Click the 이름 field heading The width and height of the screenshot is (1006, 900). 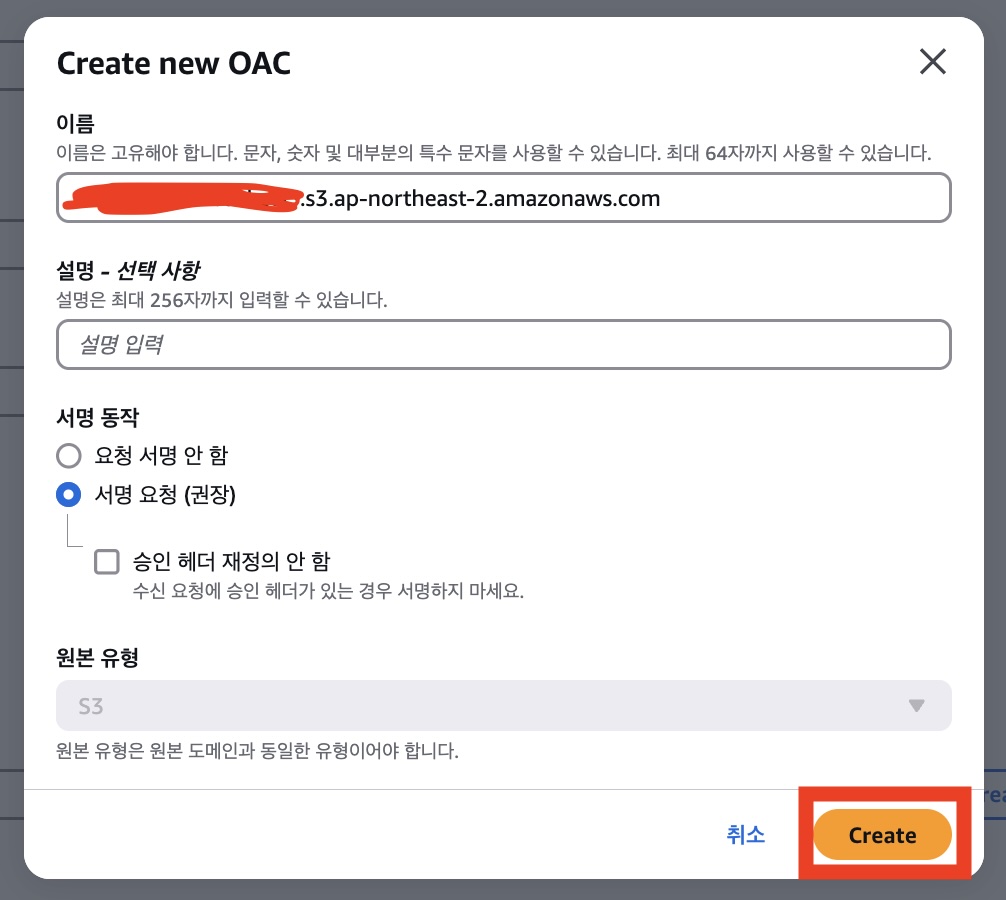point(76,123)
